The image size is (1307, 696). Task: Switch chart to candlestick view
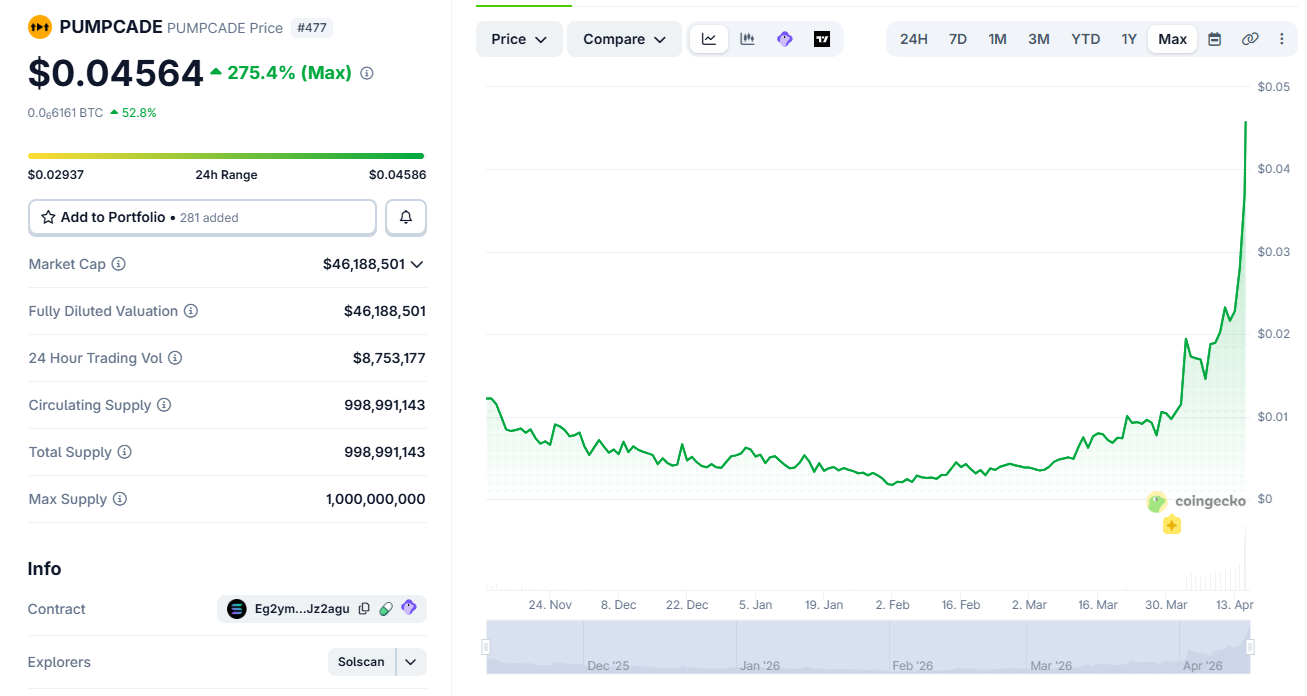coord(746,38)
